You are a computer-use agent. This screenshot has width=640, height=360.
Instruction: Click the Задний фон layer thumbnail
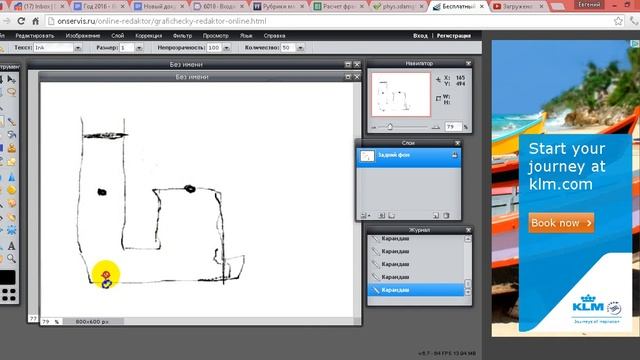click(367, 156)
